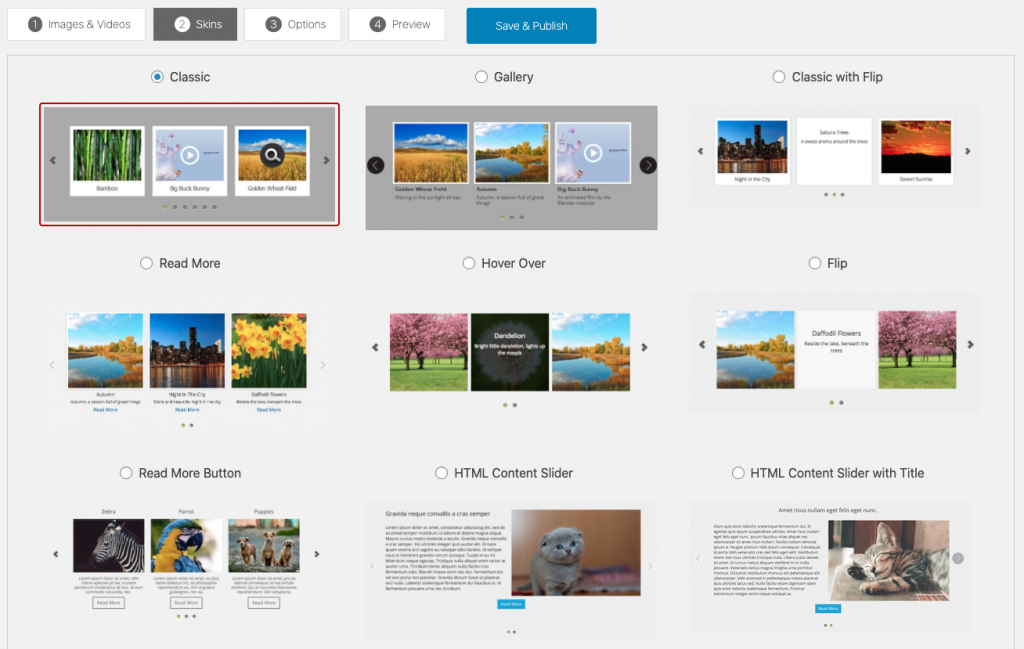Switch to the Images & Videos step
The image size is (1024, 649).
coord(76,24)
